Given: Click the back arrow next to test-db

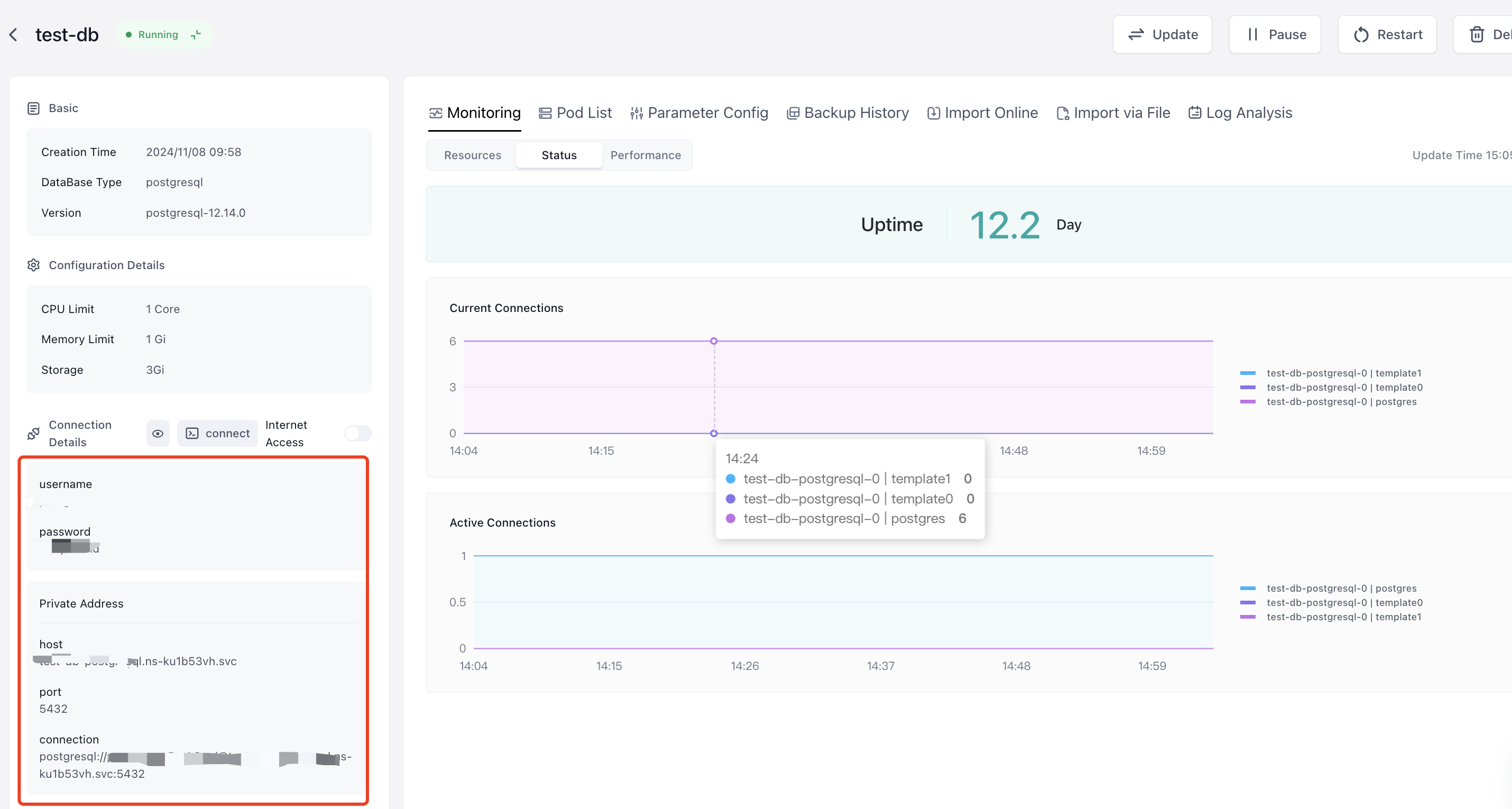Looking at the screenshot, I should [x=14, y=35].
